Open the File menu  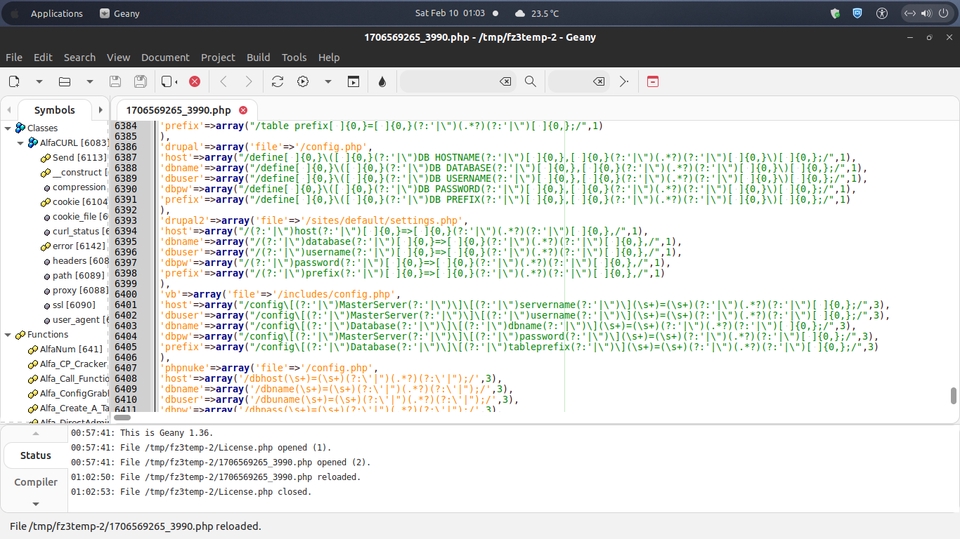(x=14, y=57)
